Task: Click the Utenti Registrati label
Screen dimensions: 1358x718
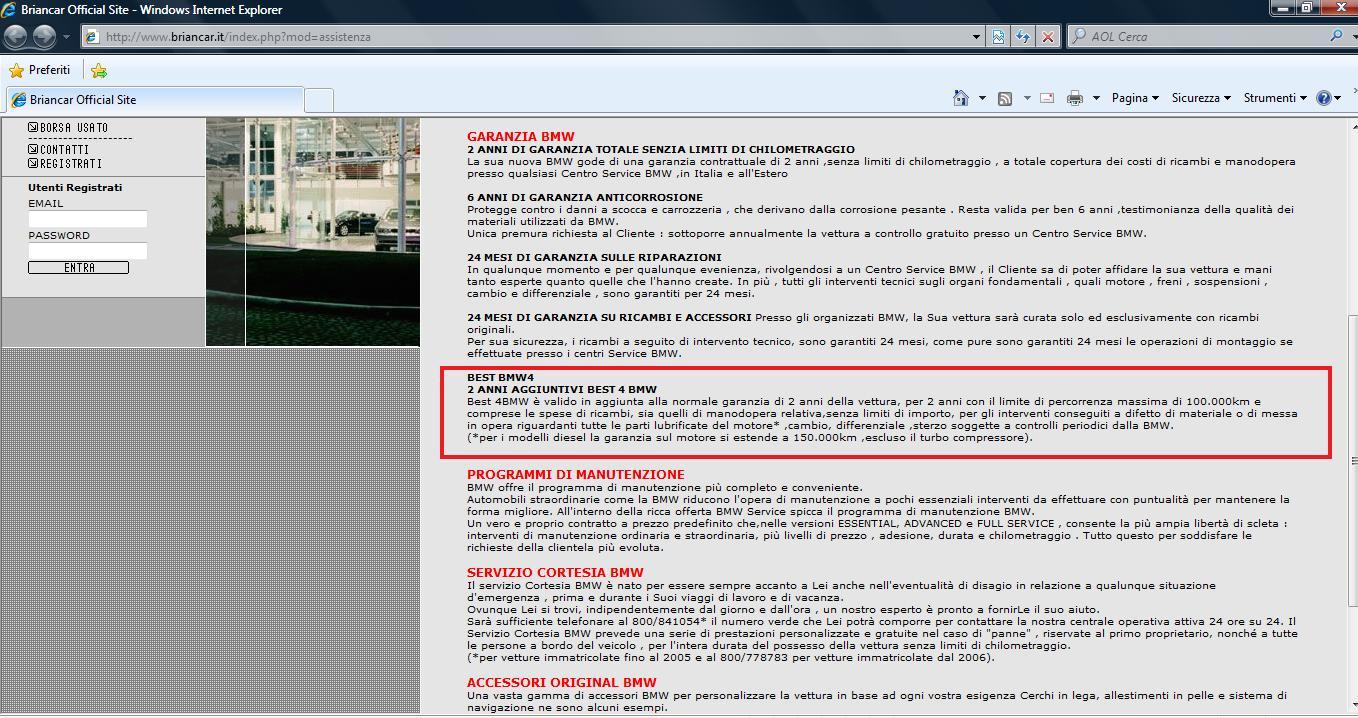Action: pos(75,187)
